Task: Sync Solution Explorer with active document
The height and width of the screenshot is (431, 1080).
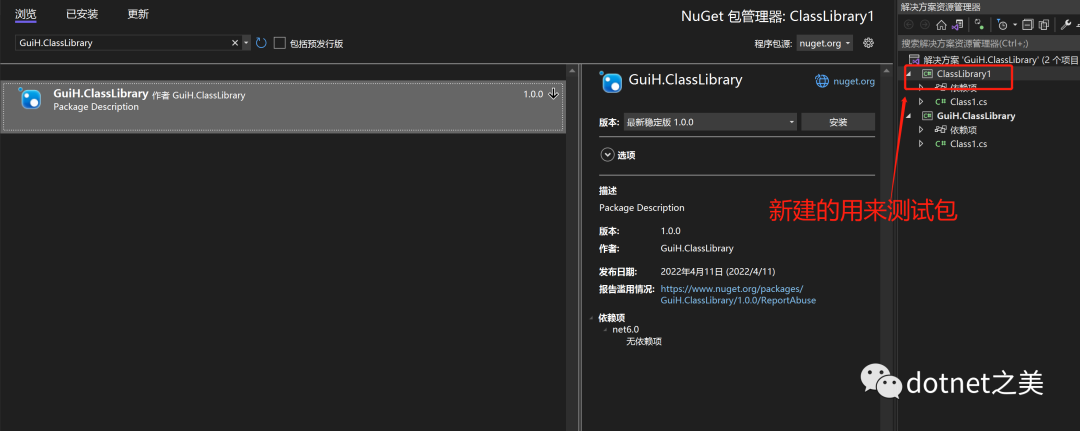Action: (979, 24)
